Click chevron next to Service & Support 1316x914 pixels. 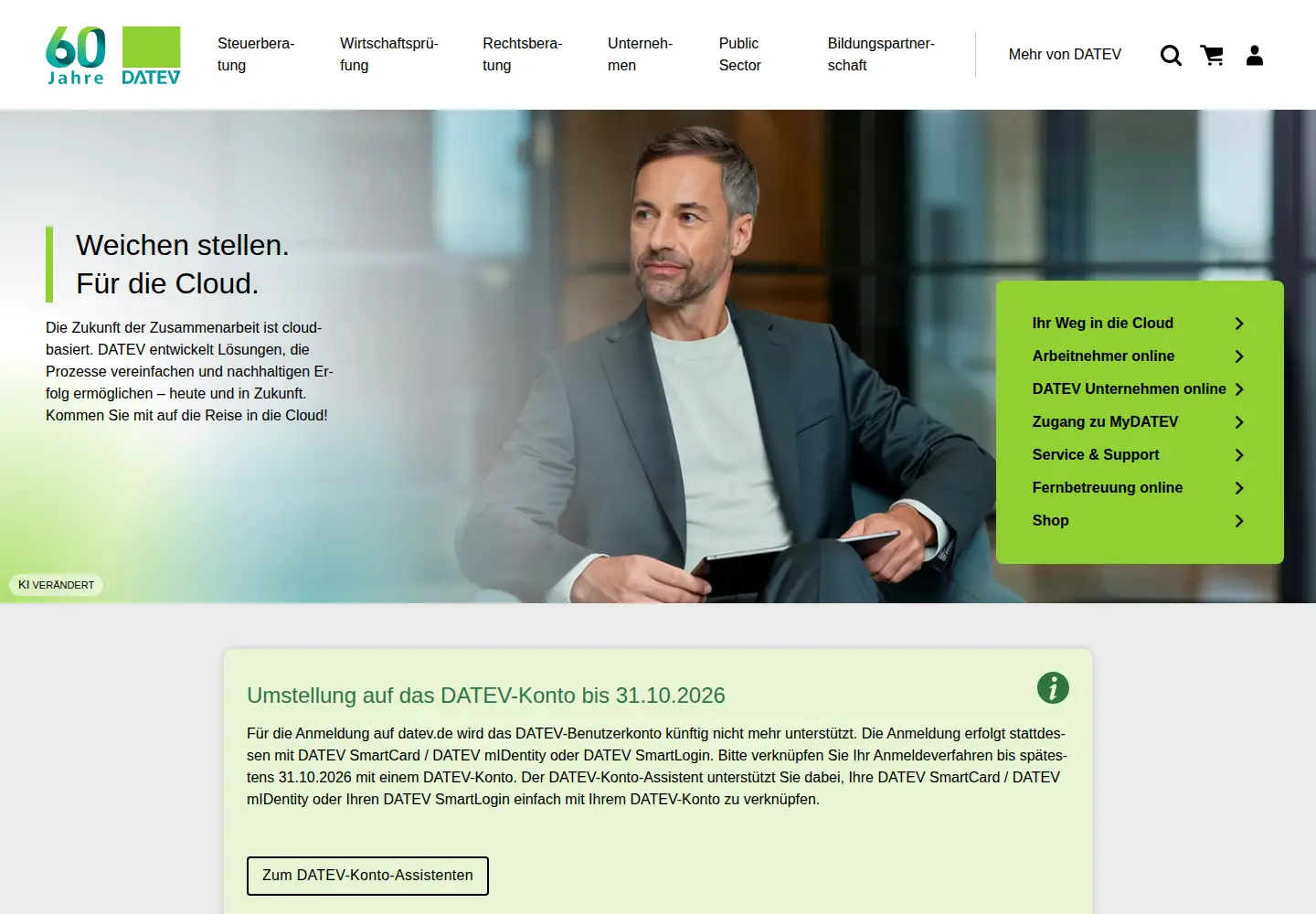[1239, 455]
